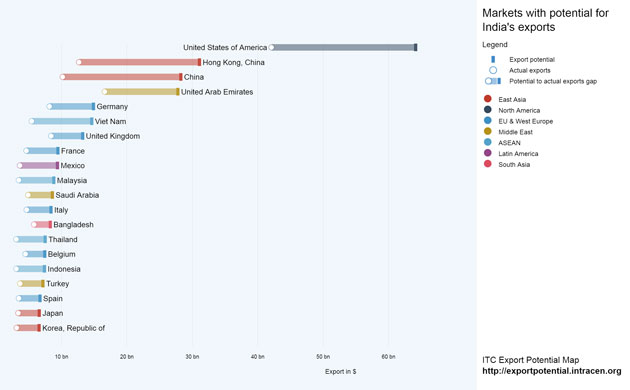Screen dimensions: 630x390
Task: Select the United States of America bar
Action: pyautogui.click(x=344, y=47)
